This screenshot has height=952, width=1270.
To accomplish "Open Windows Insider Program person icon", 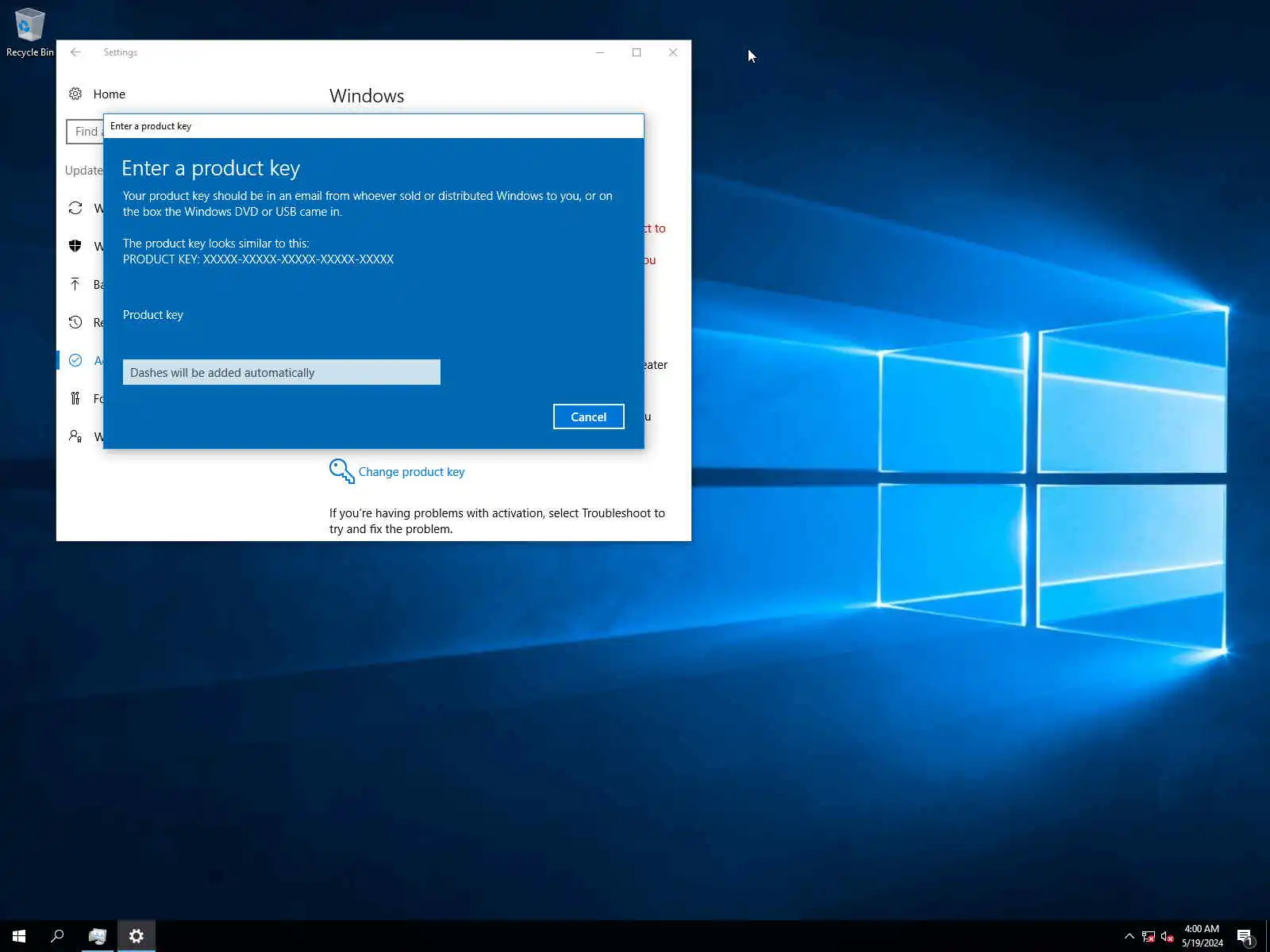I will [75, 436].
